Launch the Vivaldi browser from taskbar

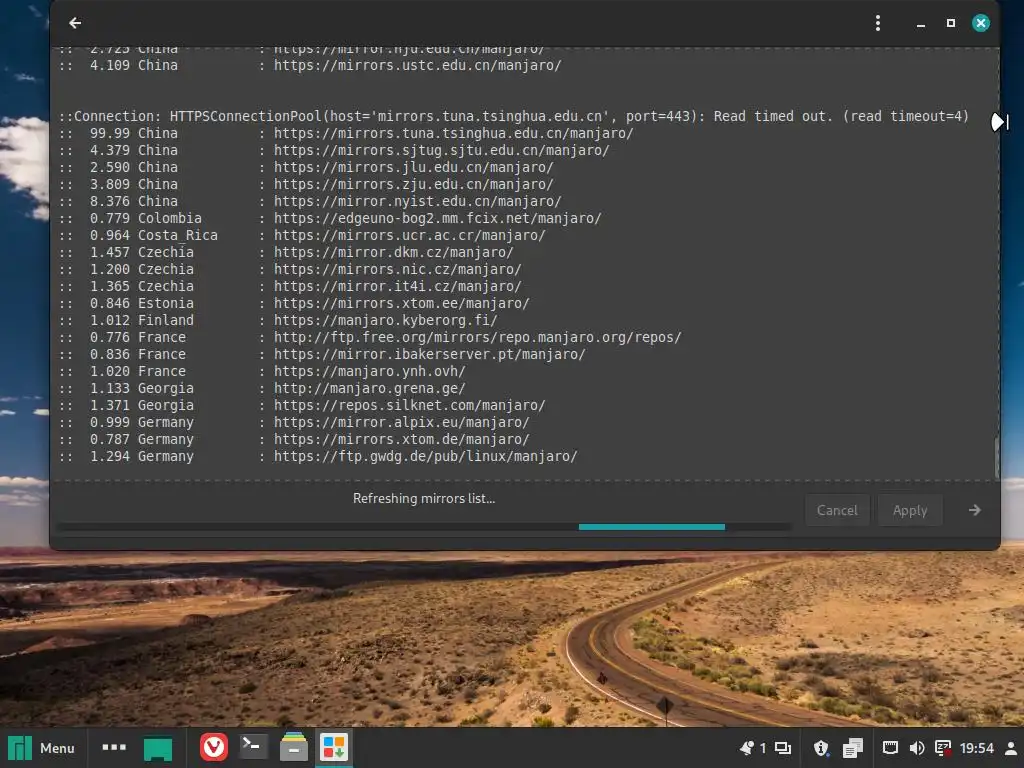coord(214,747)
